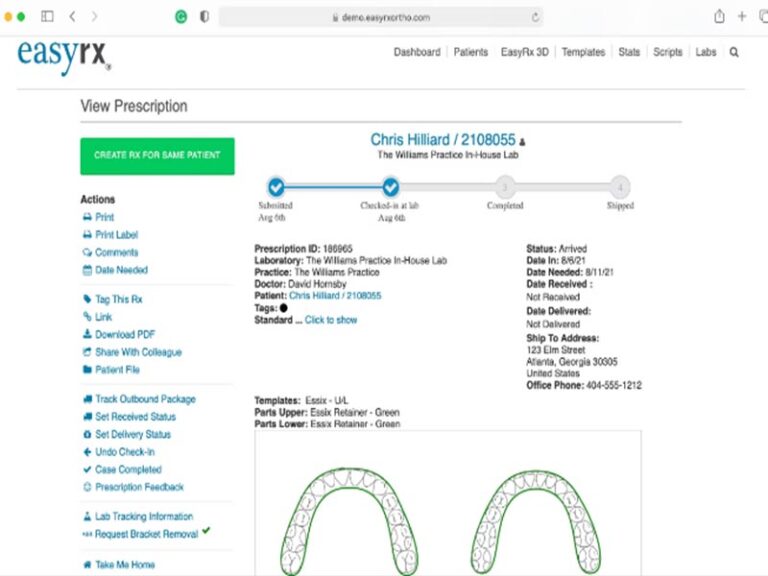
Task: Click the Request Bracket Removal icon
Action: tap(87, 534)
